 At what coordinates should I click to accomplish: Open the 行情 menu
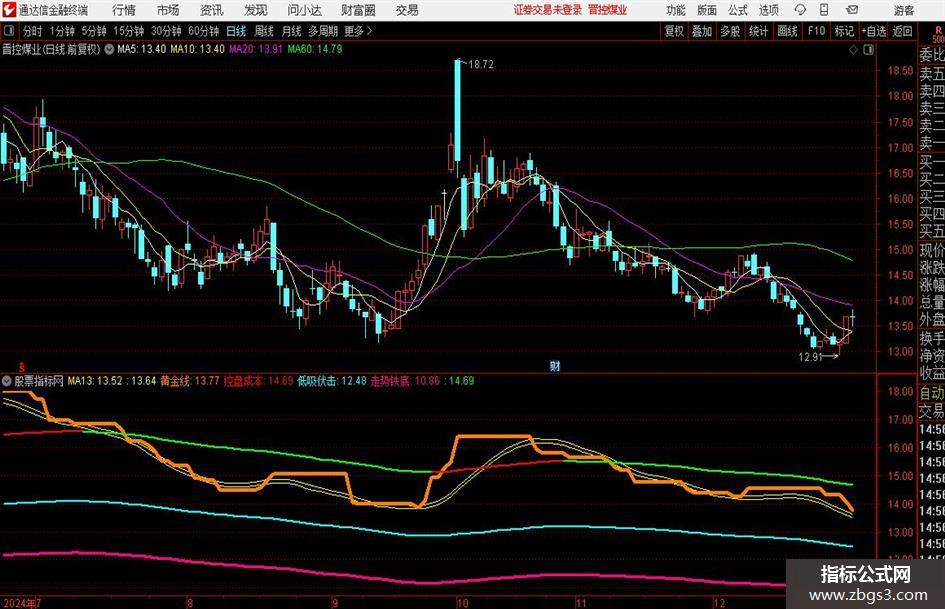point(124,10)
